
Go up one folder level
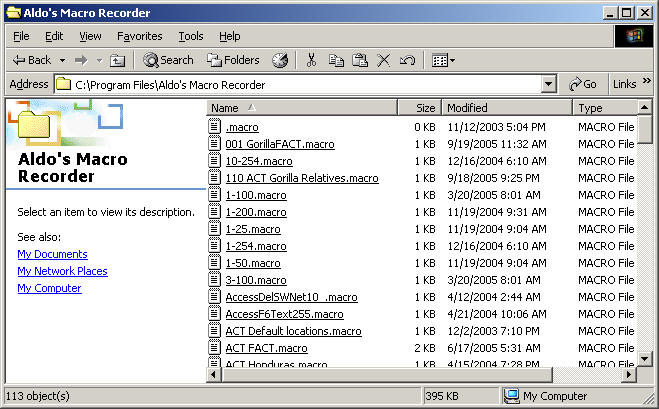(x=117, y=61)
